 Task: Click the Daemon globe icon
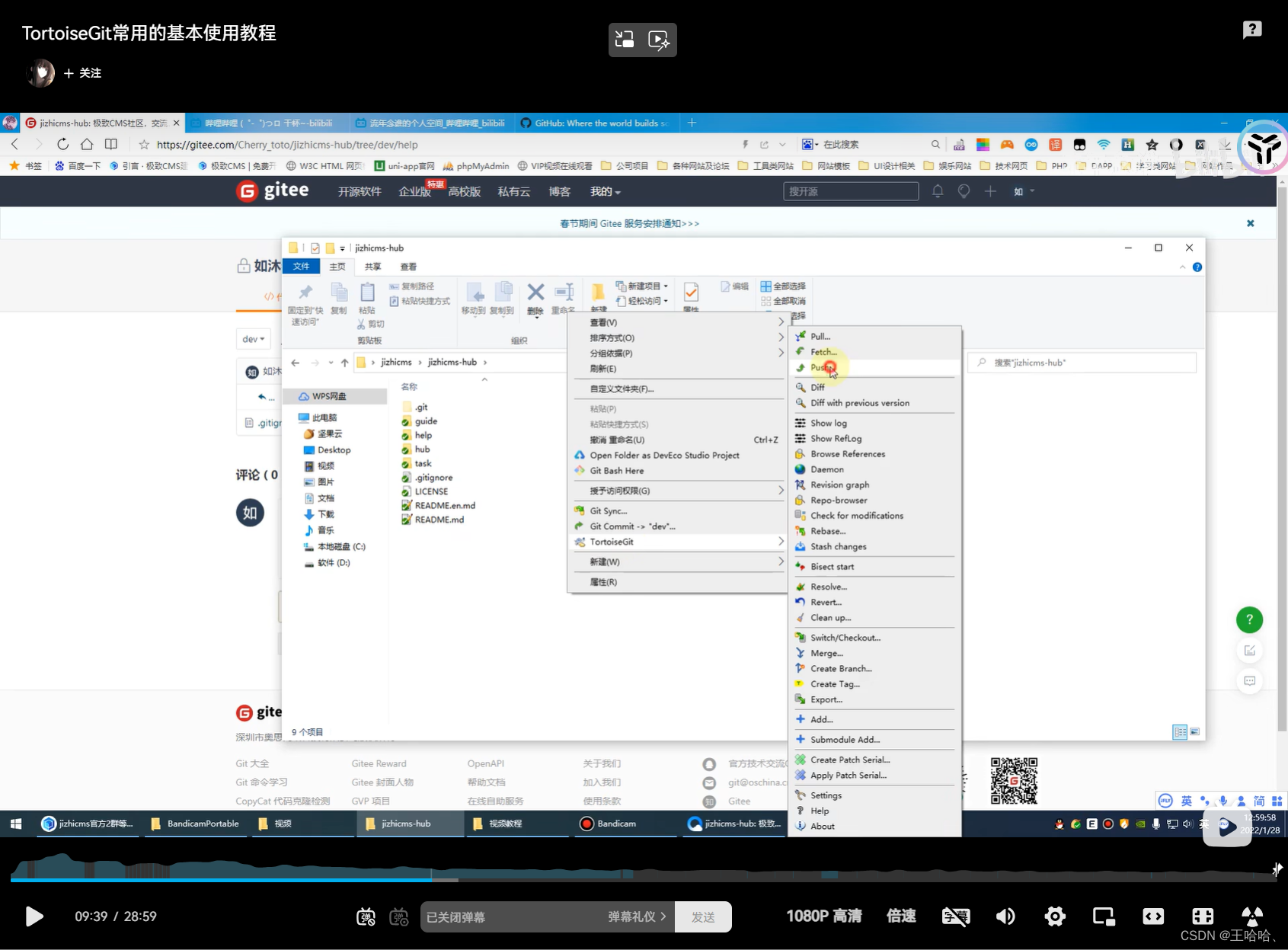click(x=801, y=469)
